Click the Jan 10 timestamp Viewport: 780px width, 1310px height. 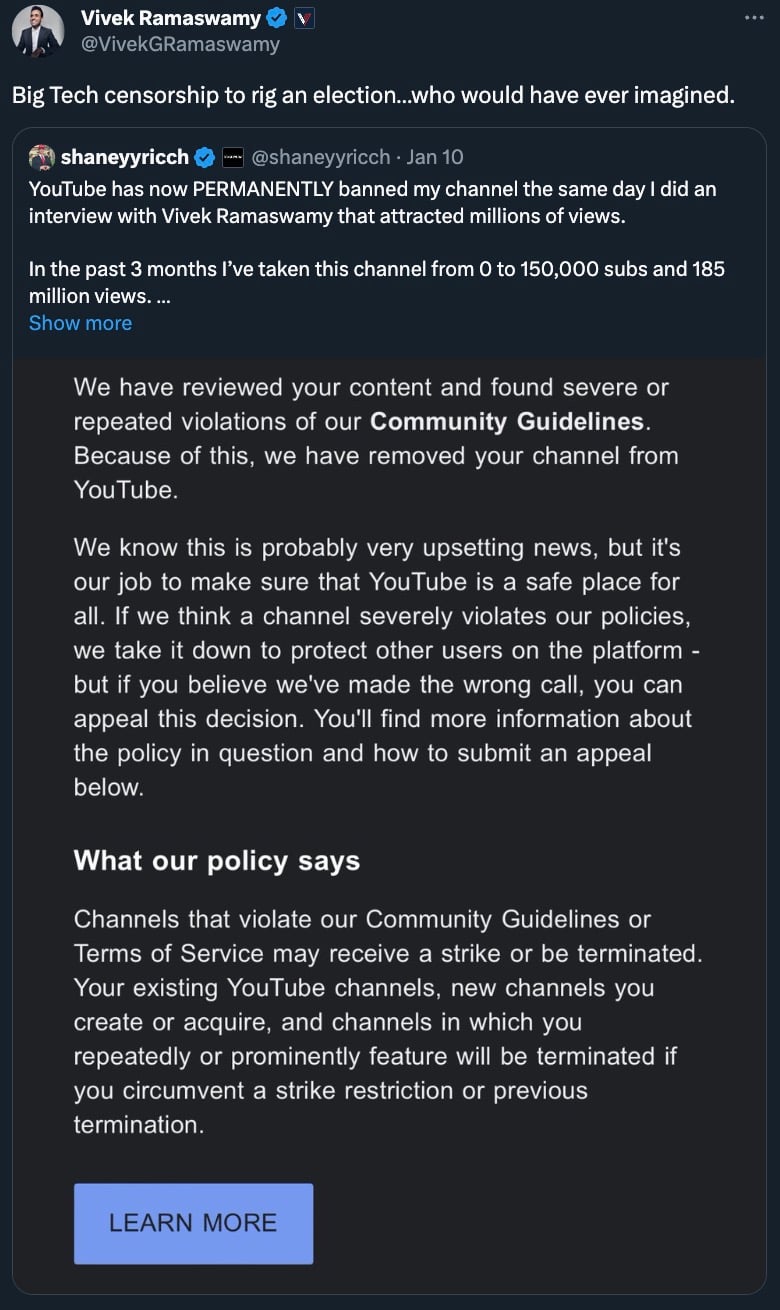(435, 157)
